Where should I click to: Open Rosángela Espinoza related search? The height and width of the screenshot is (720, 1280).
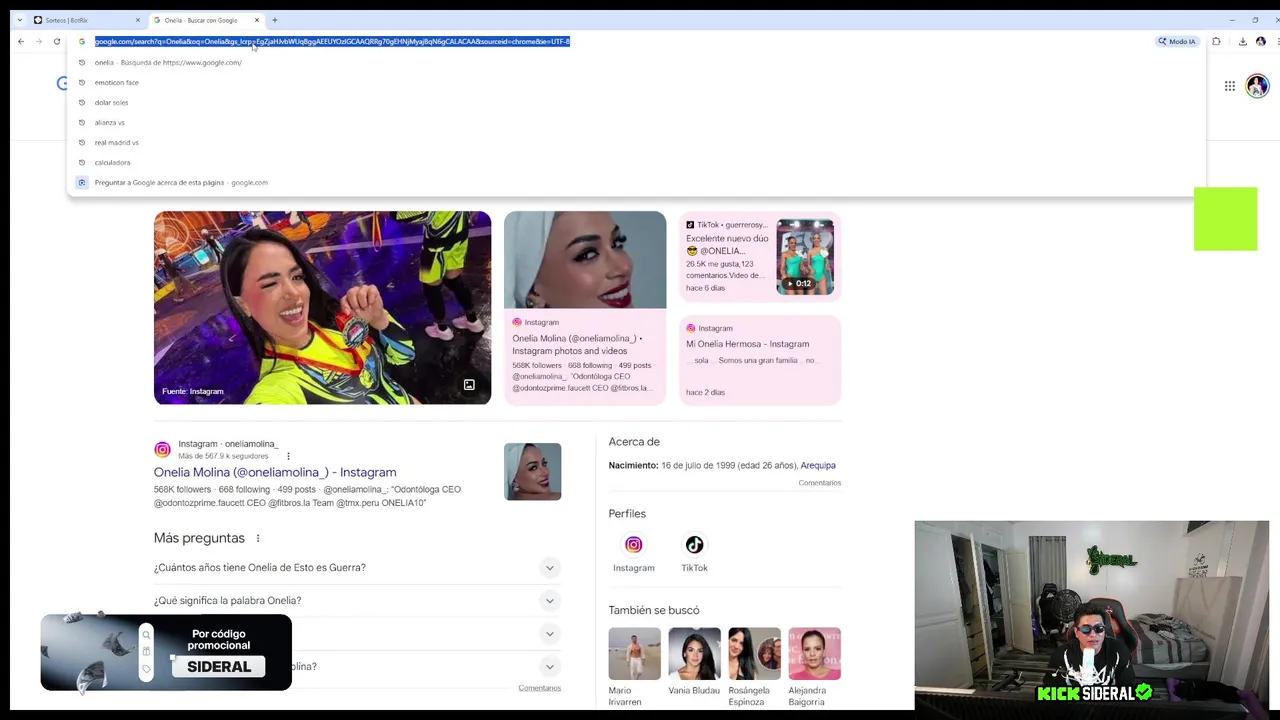click(754, 667)
